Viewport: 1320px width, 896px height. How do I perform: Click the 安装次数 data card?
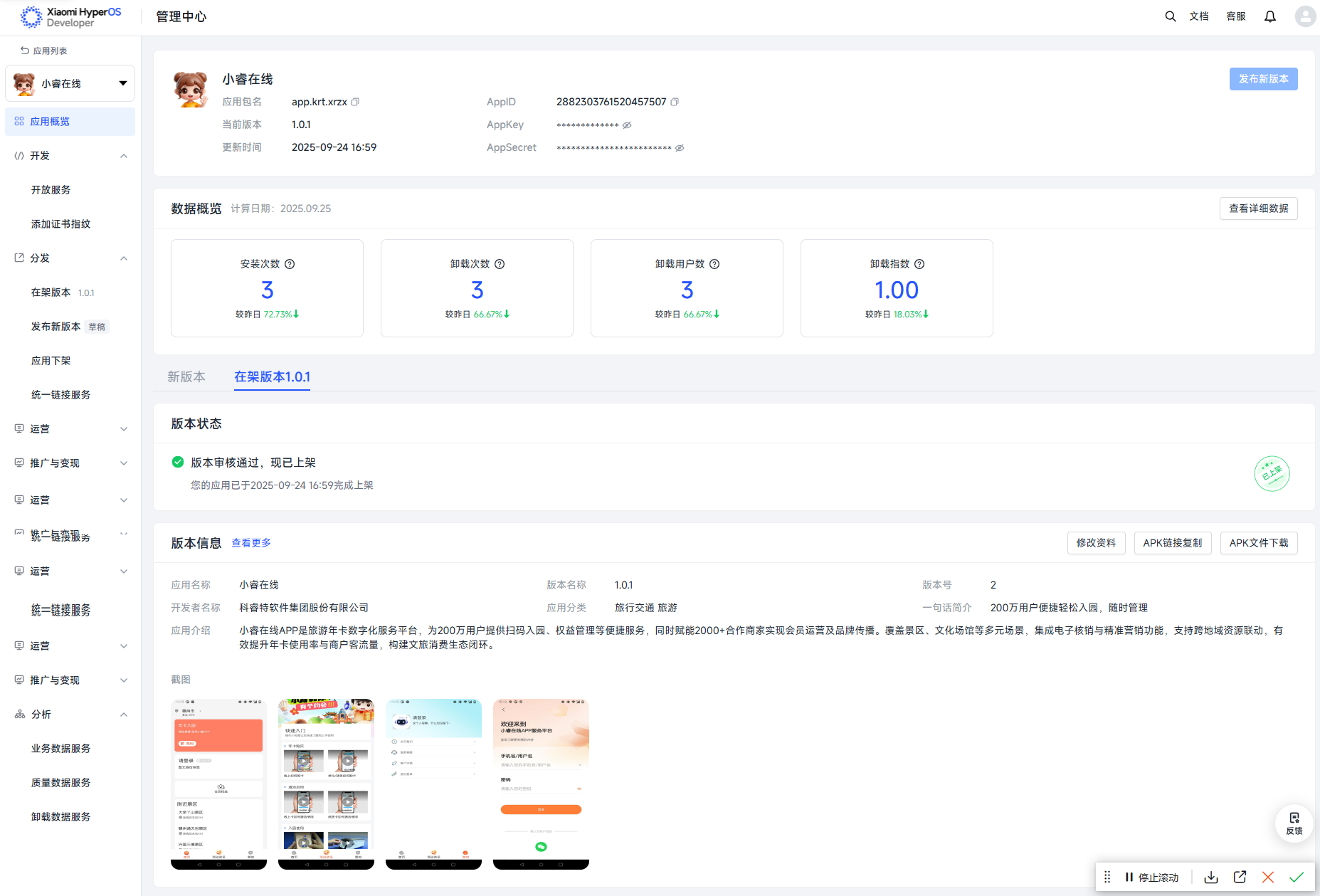pos(268,288)
